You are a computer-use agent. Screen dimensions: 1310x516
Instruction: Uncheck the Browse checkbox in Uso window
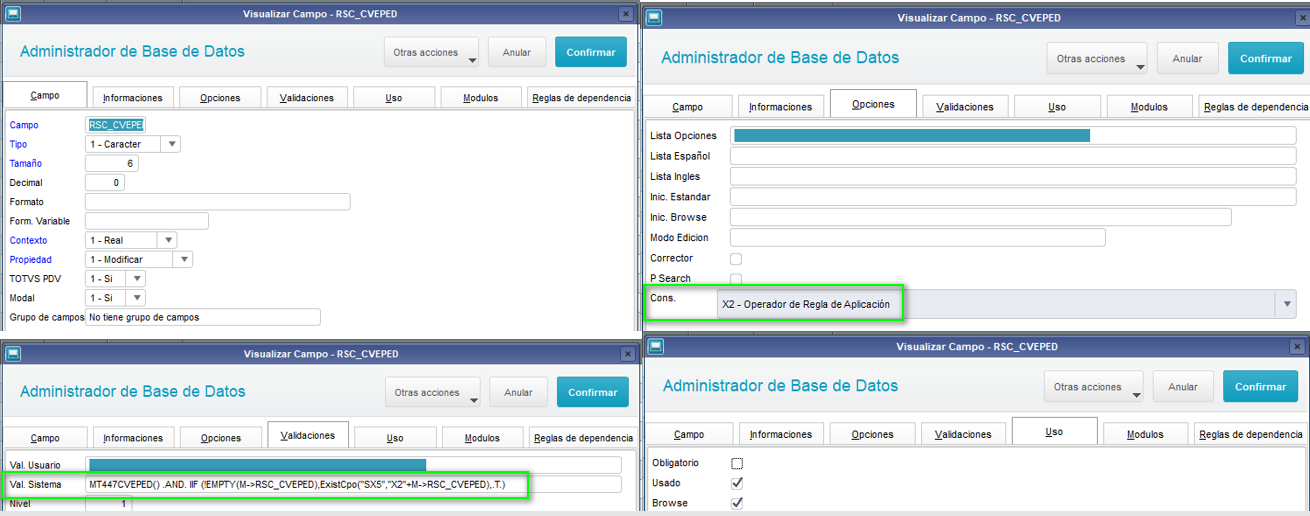(x=737, y=503)
